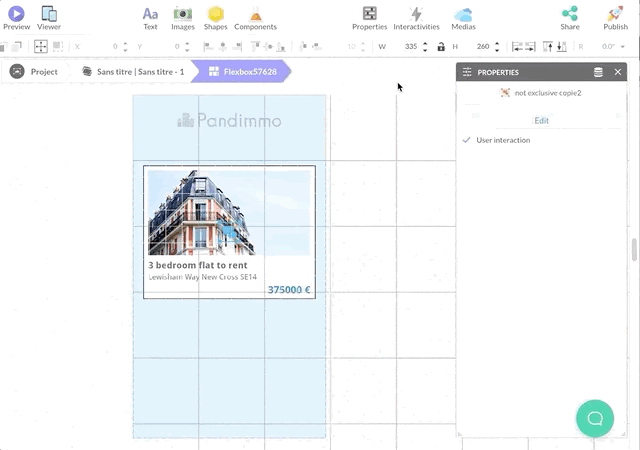The height and width of the screenshot is (450, 640).
Task: Open the Medias cloud library
Action: [x=463, y=13]
